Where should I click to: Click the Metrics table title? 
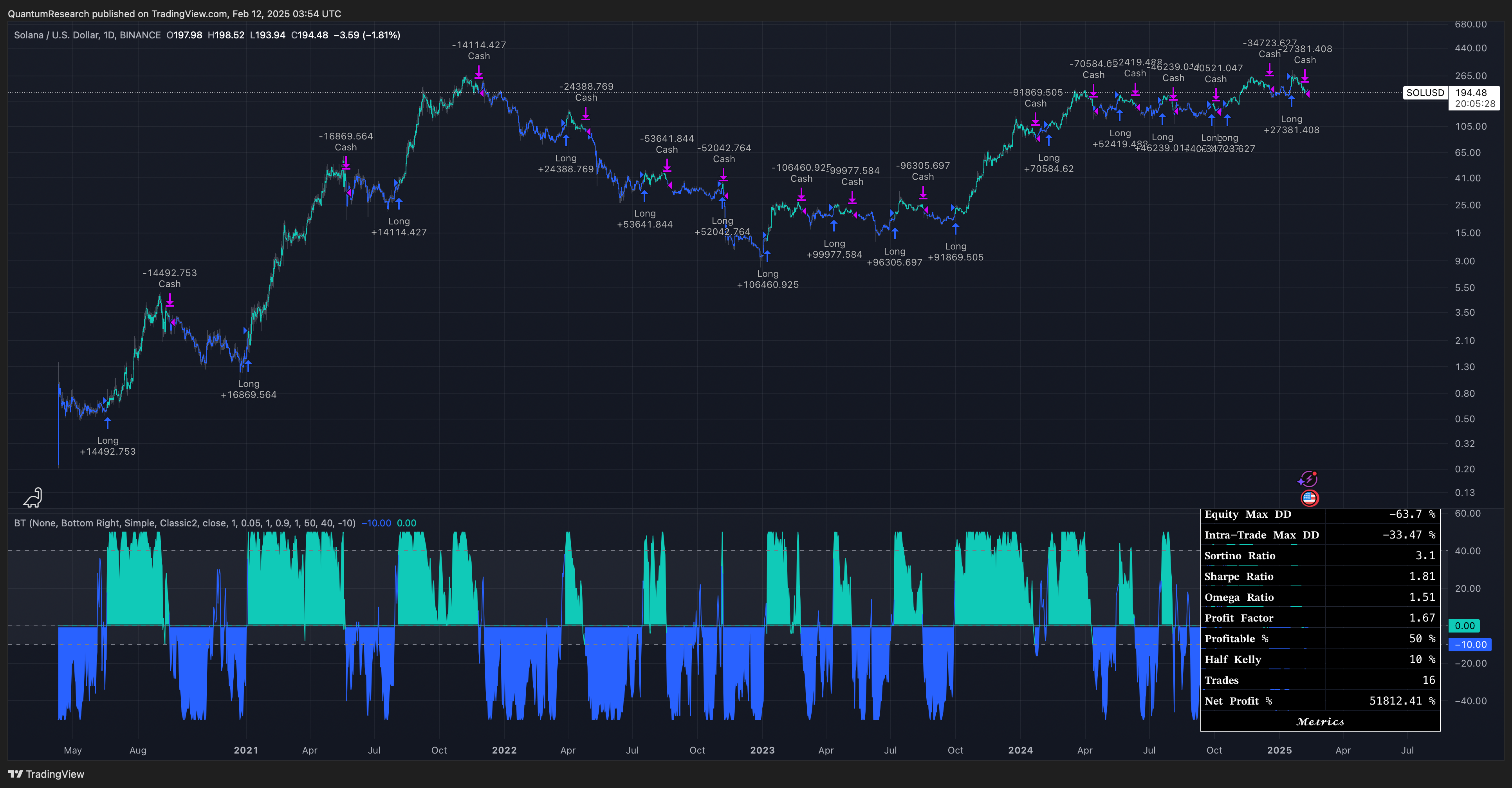(x=1320, y=722)
